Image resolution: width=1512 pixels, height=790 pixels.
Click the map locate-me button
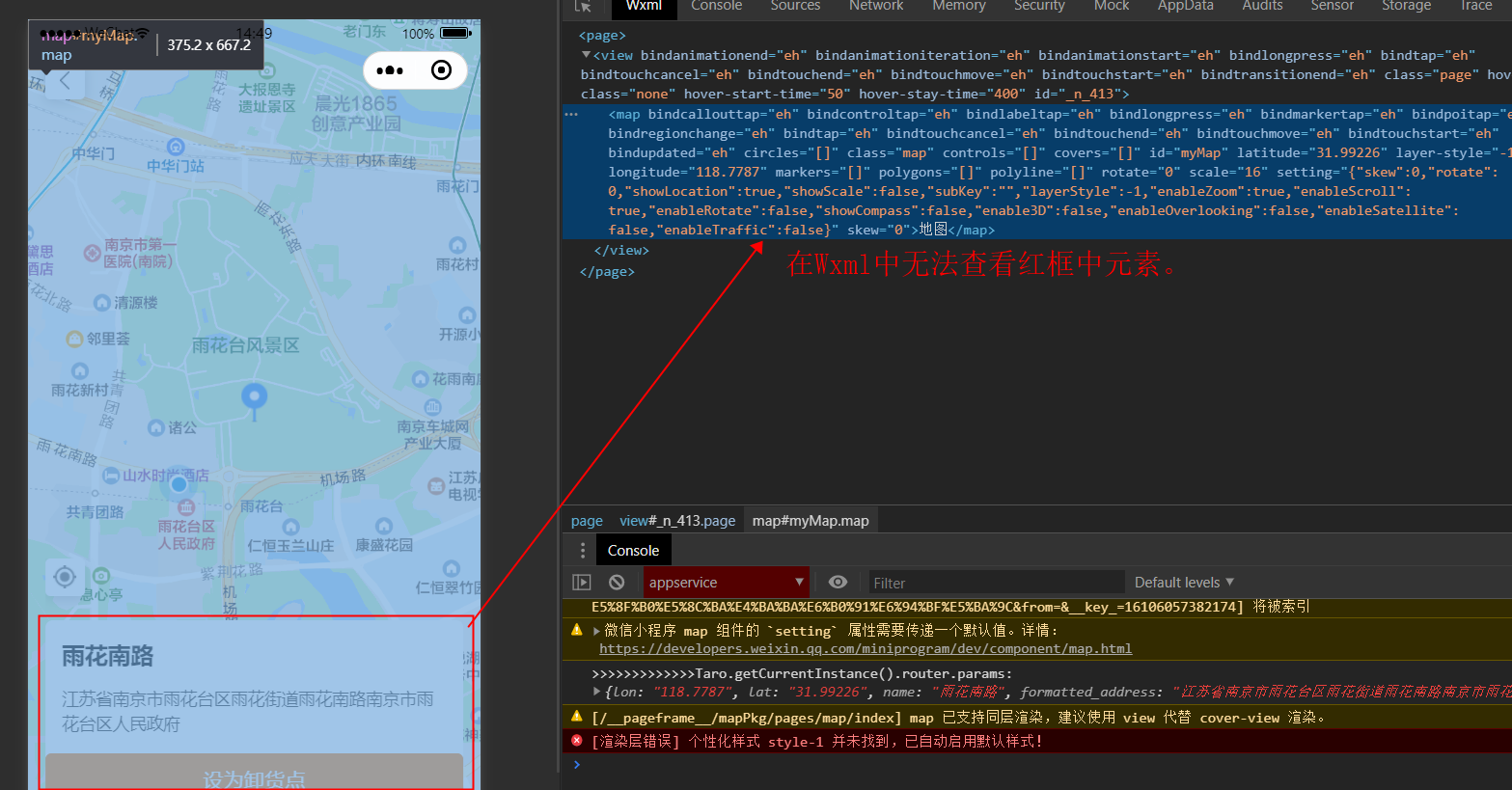point(65,577)
